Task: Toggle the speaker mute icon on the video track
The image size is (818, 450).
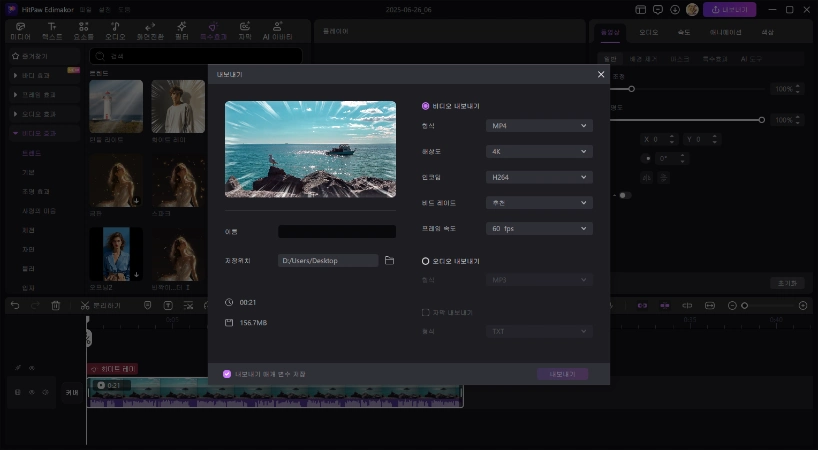Action: (x=45, y=392)
